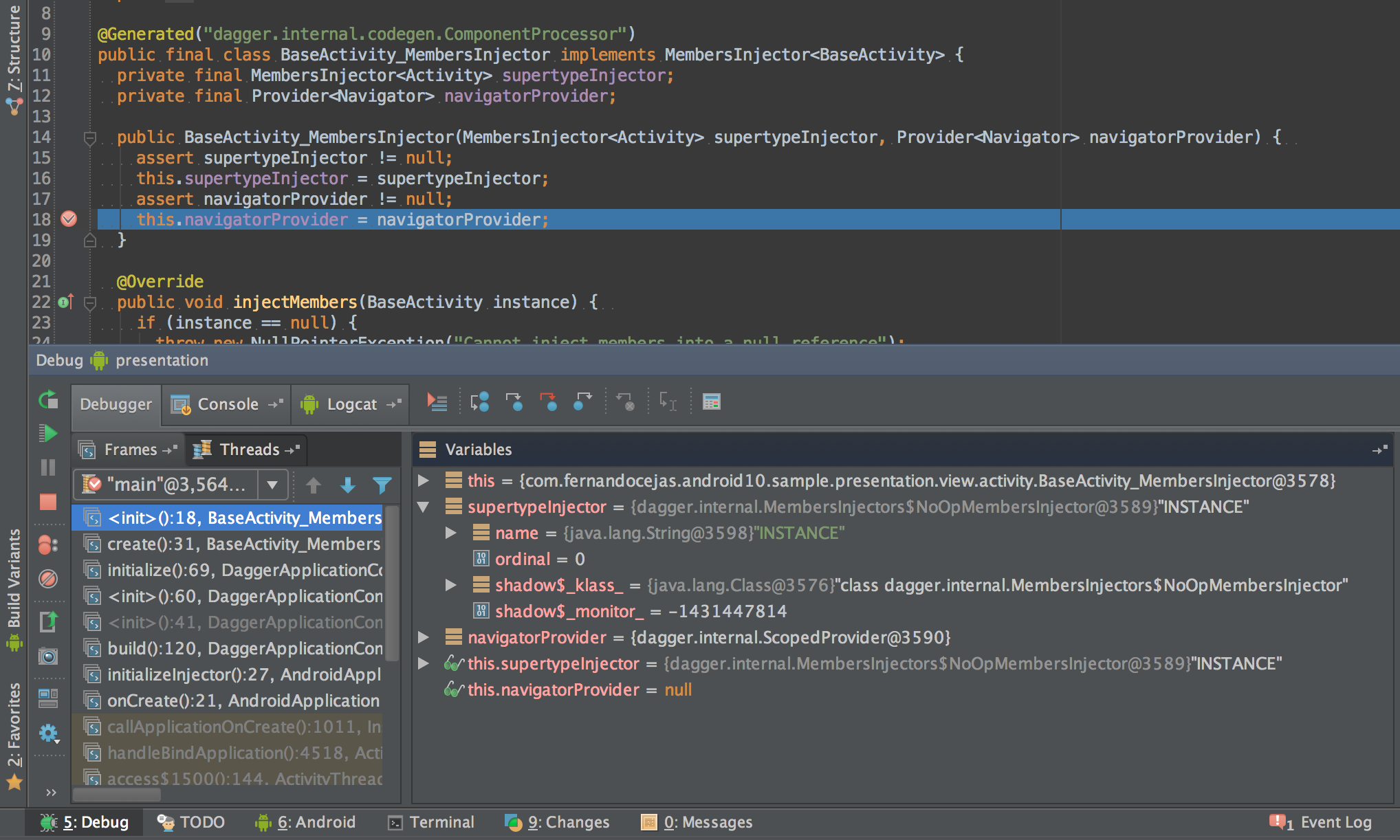Switch to the Console tab
1400x840 pixels.
tap(227, 404)
